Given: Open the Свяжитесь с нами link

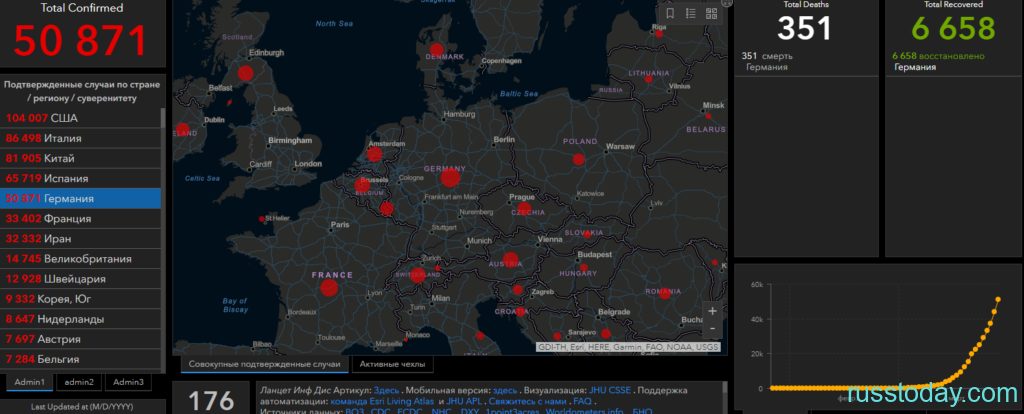Looking at the screenshot, I should tap(528, 401).
